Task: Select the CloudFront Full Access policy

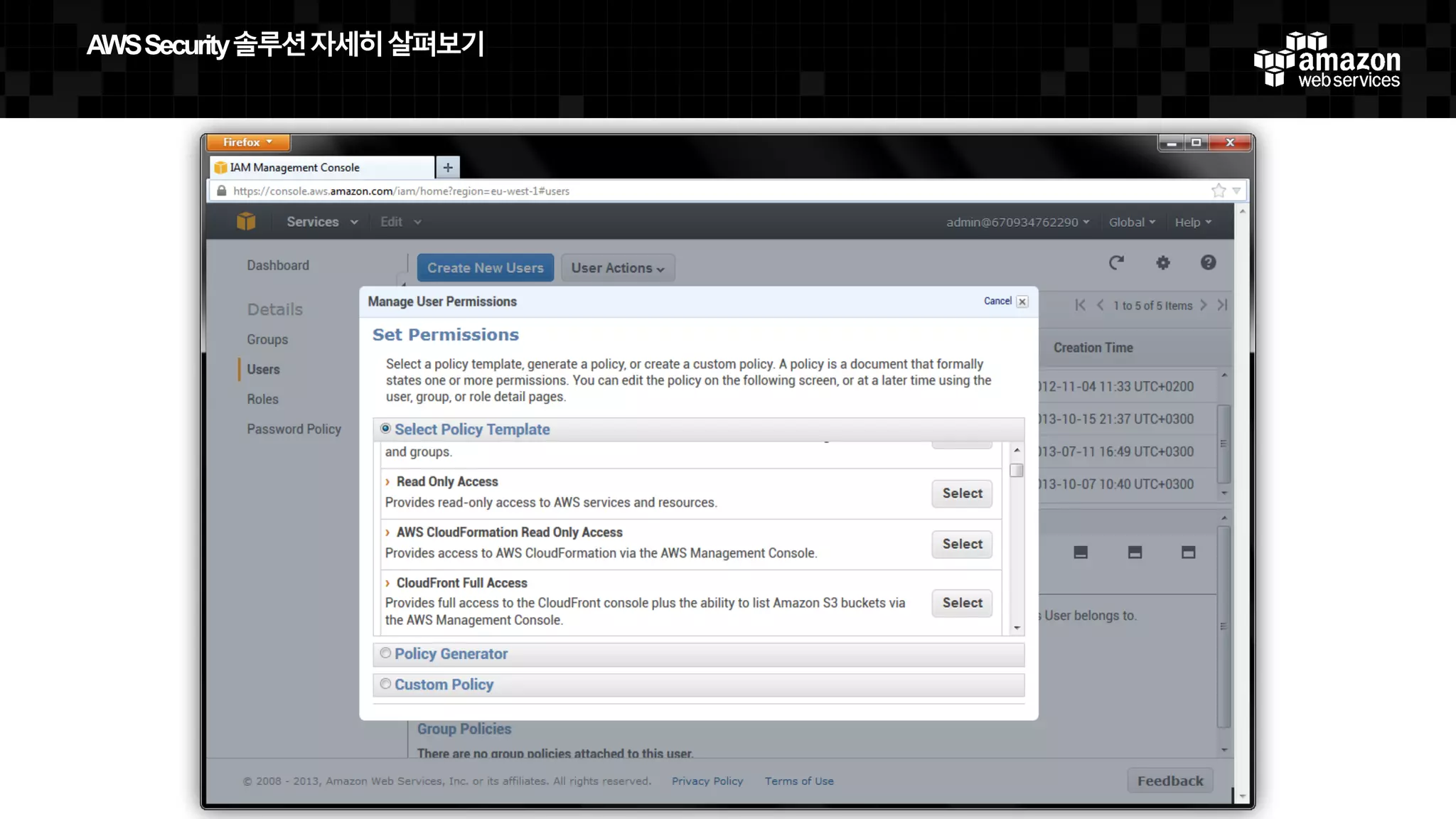Action: pos(962,603)
